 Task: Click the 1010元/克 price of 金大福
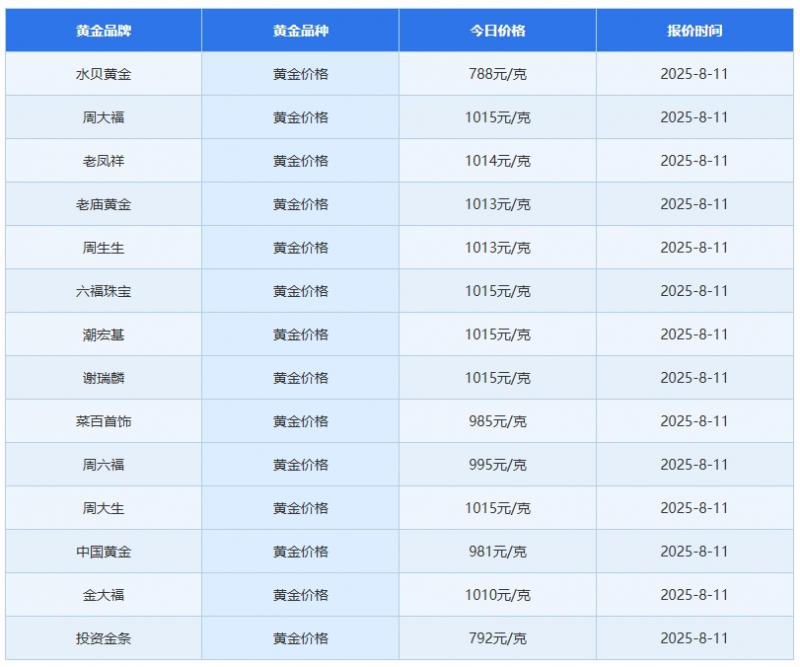[x=497, y=595]
